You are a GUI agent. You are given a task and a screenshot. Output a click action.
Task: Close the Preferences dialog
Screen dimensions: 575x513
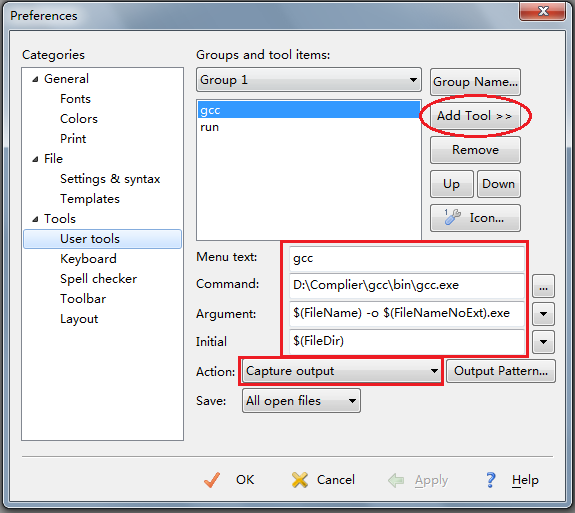tap(543, 11)
